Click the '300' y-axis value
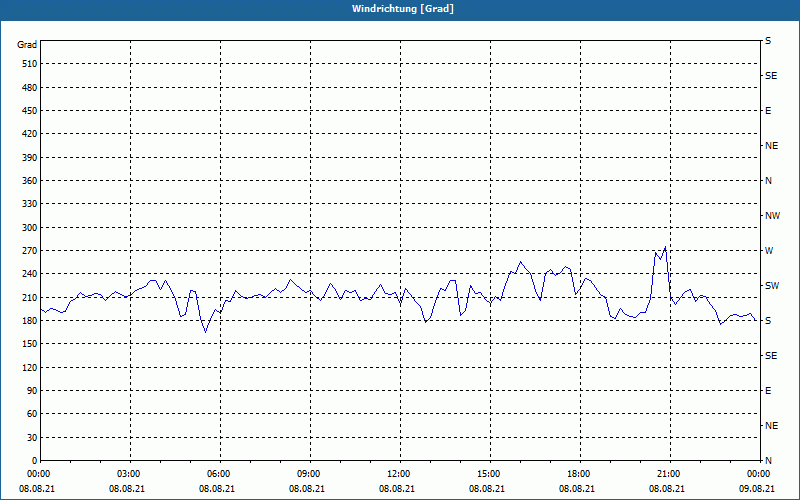The width and height of the screenshot is (800, 500). (30, 228)
